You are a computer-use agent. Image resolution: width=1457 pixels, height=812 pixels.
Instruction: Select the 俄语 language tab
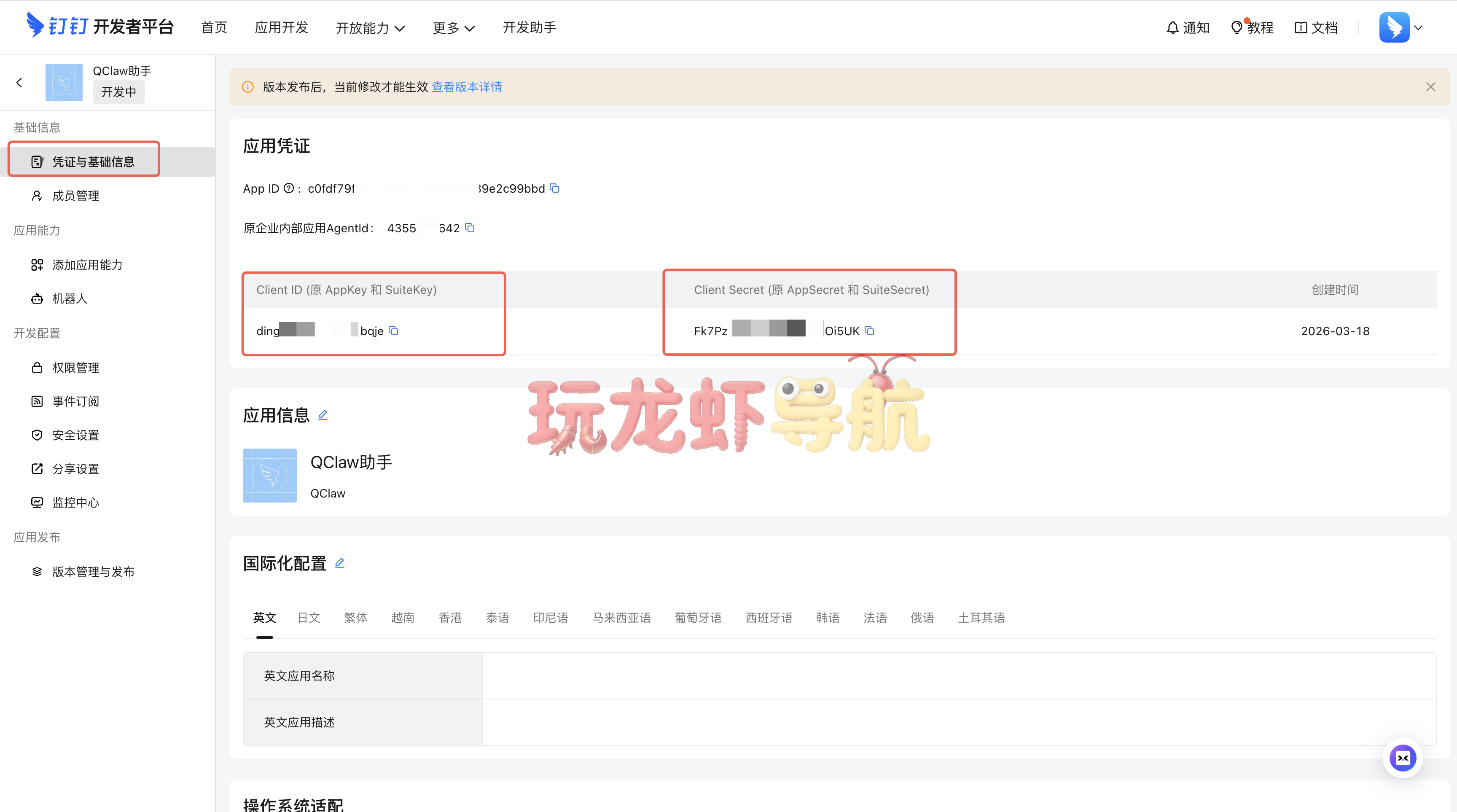point(922,618)
